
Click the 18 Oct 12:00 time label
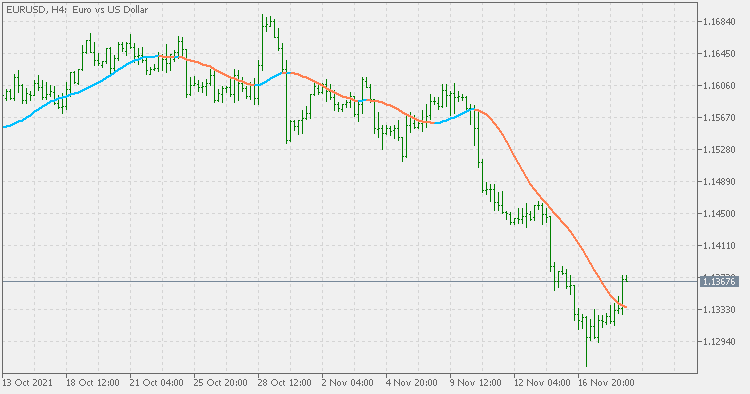click(93, 383)
